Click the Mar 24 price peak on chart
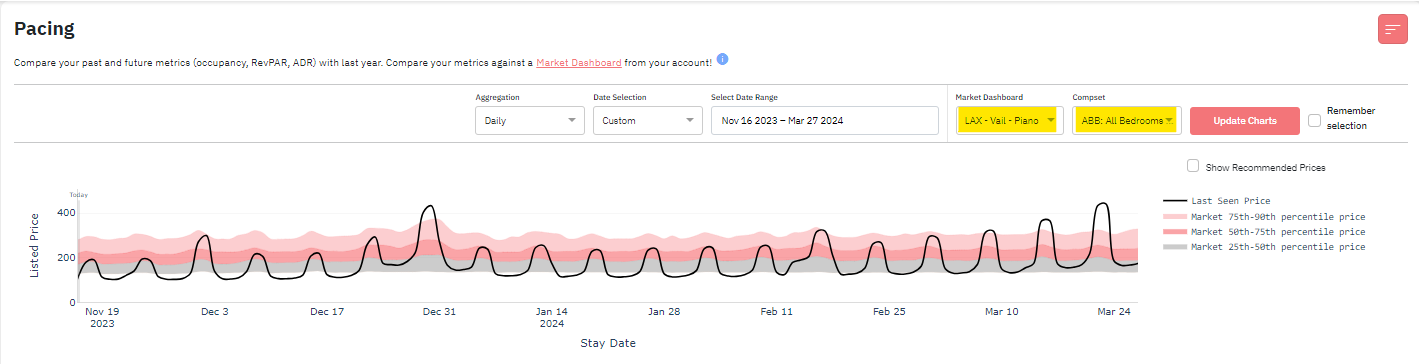Viewport: 1419px width, 364px height. click(1102, 205)
